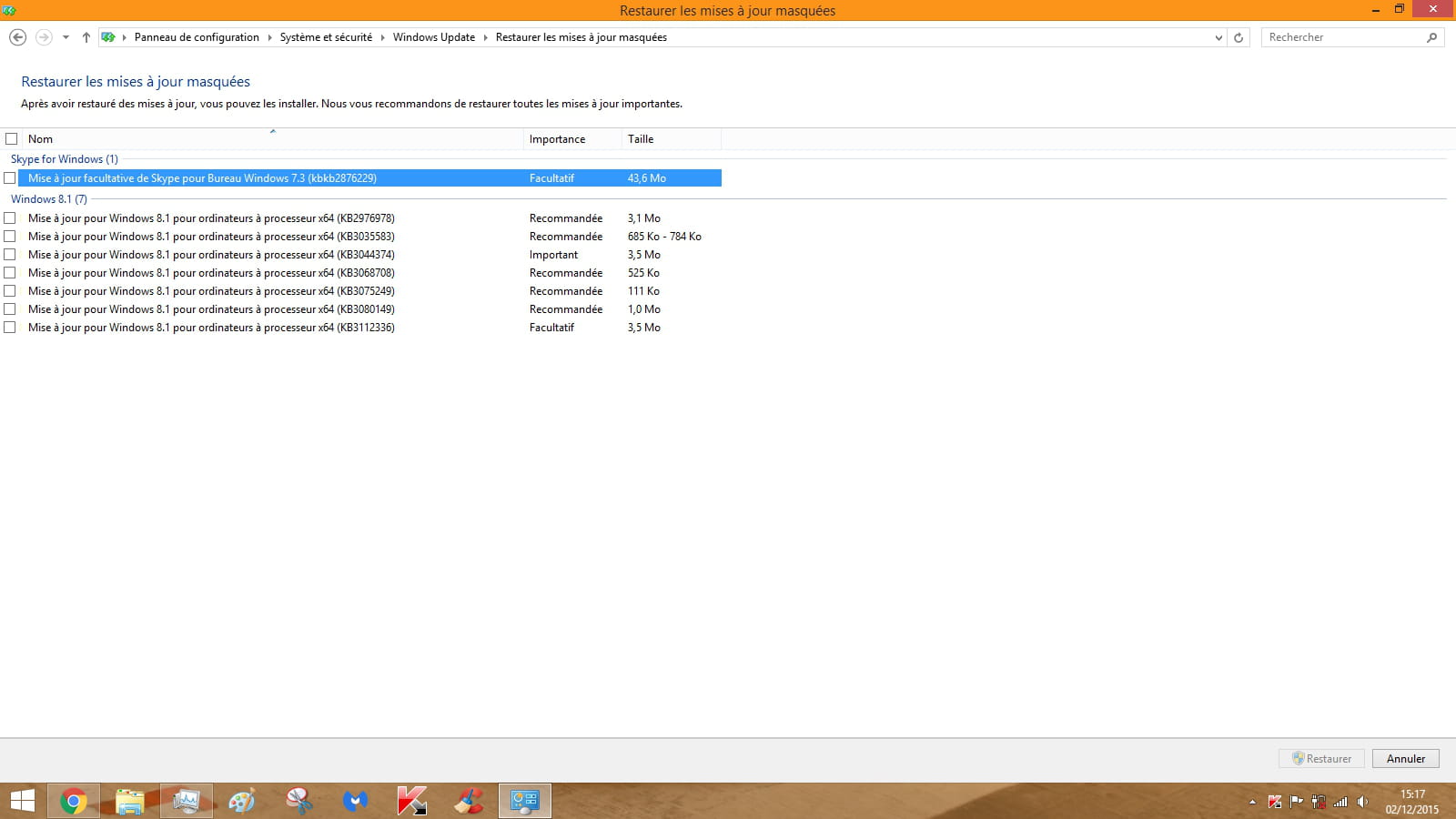Open Action Center flag icon
The width and height of the screenshot is (1456, 819).
click(1297, 802)
